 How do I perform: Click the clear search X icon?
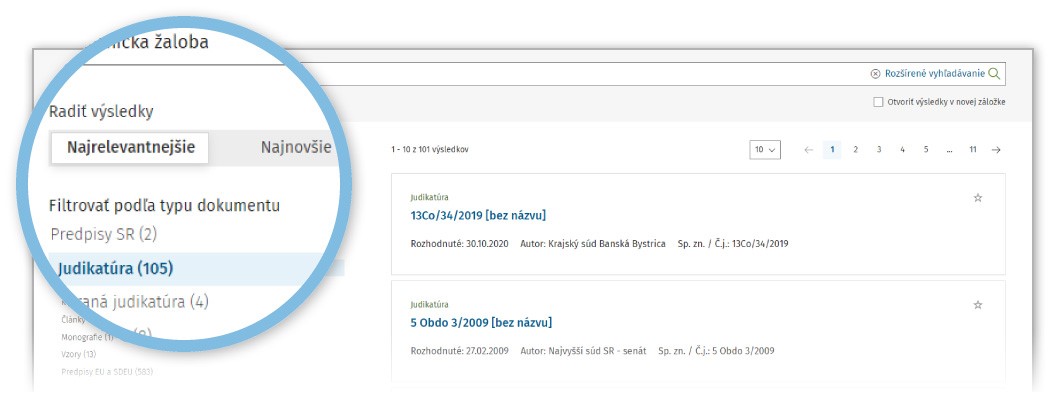pyautogui.click(x=875, y=74)
